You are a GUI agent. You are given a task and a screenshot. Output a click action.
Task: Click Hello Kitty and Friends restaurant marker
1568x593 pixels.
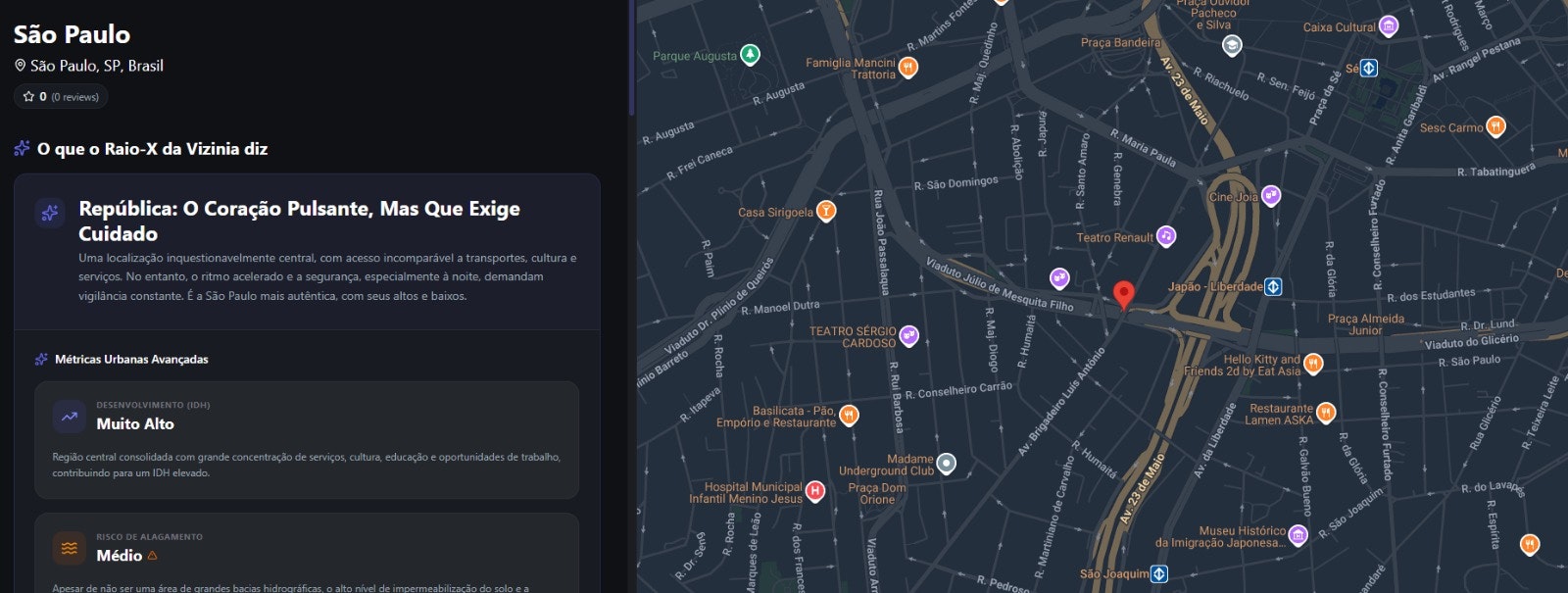point(1313,365)
